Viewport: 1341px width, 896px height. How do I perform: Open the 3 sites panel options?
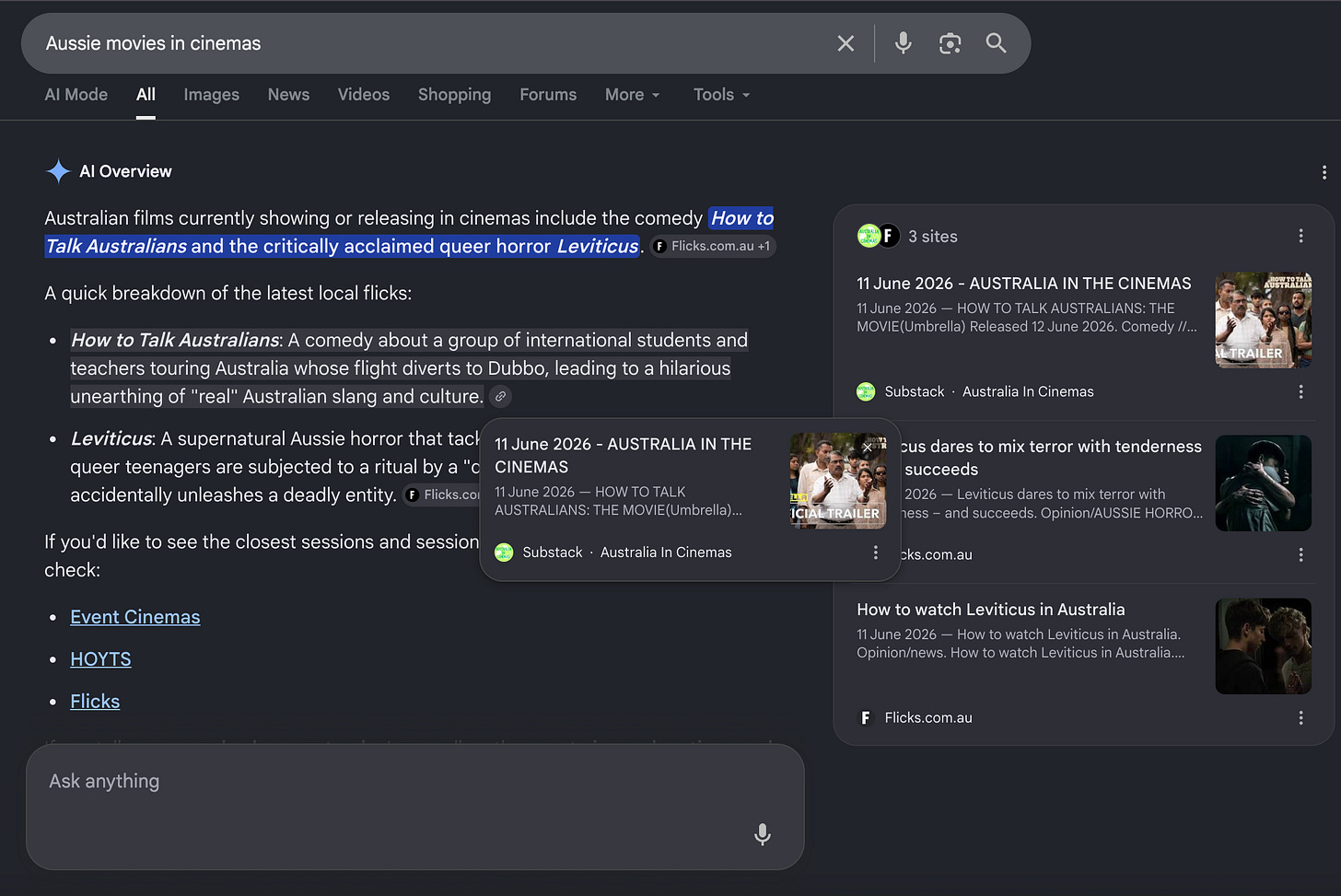1300,236
